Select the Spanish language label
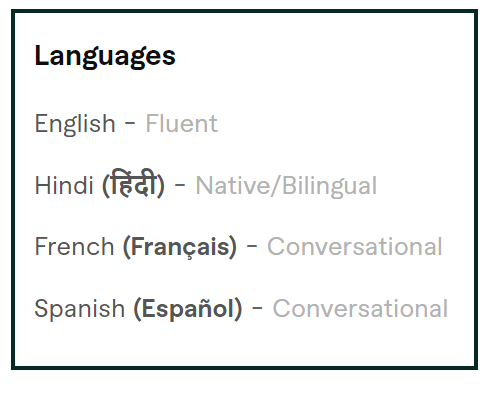 tap(80, 309)
